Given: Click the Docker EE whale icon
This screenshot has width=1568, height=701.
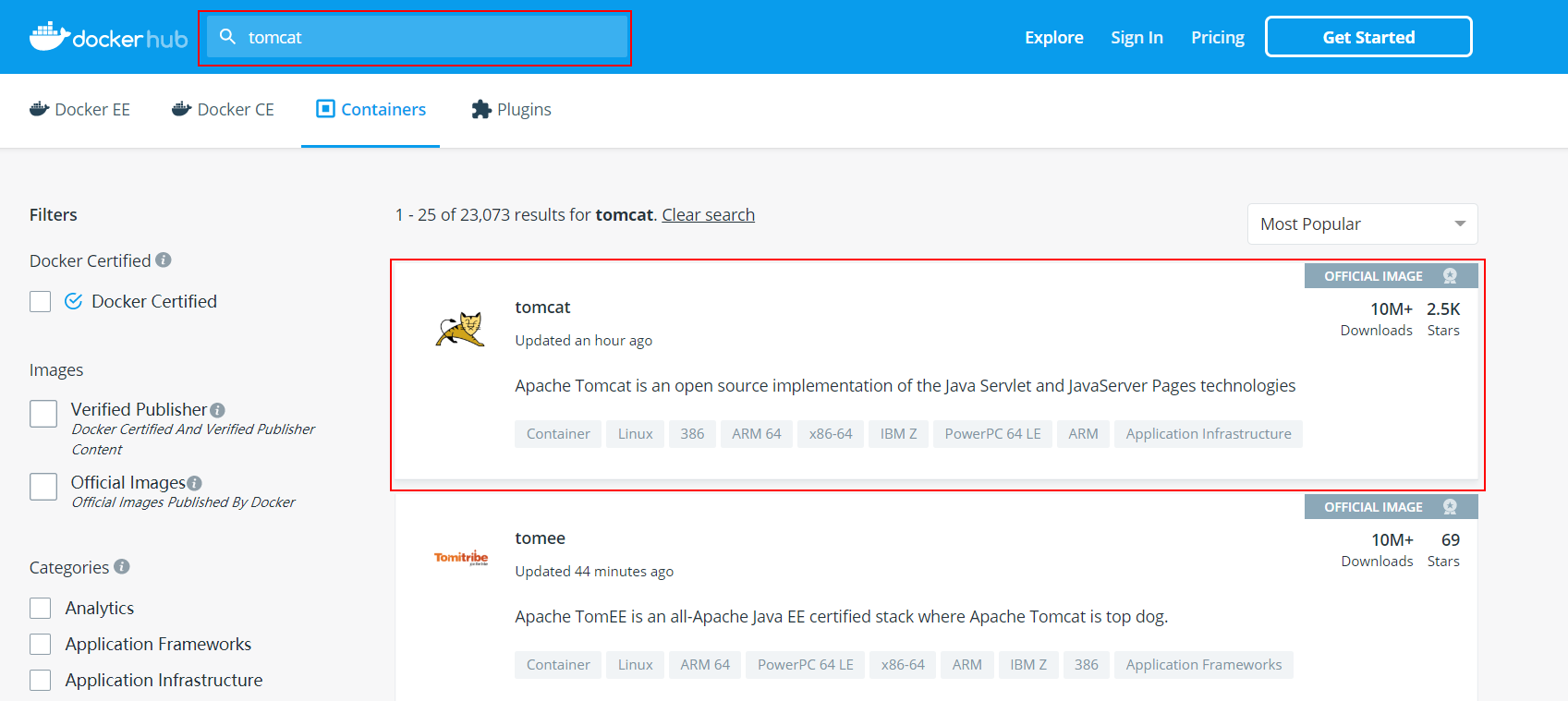Looking at the screenshot, I should (39, 109).
